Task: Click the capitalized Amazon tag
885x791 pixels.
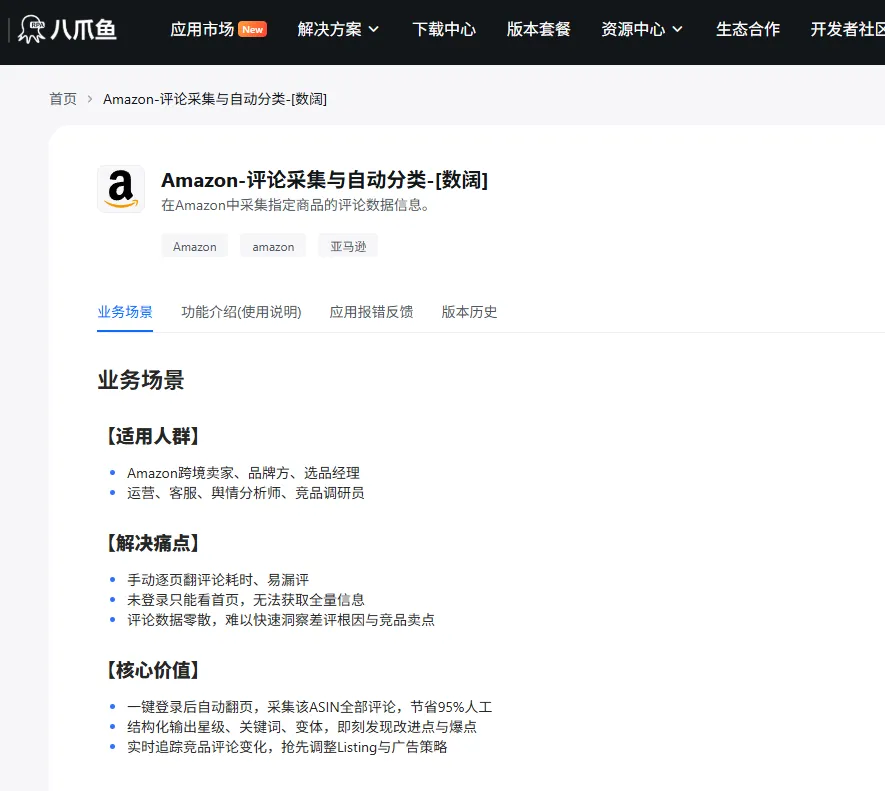Action: [195, 246]
